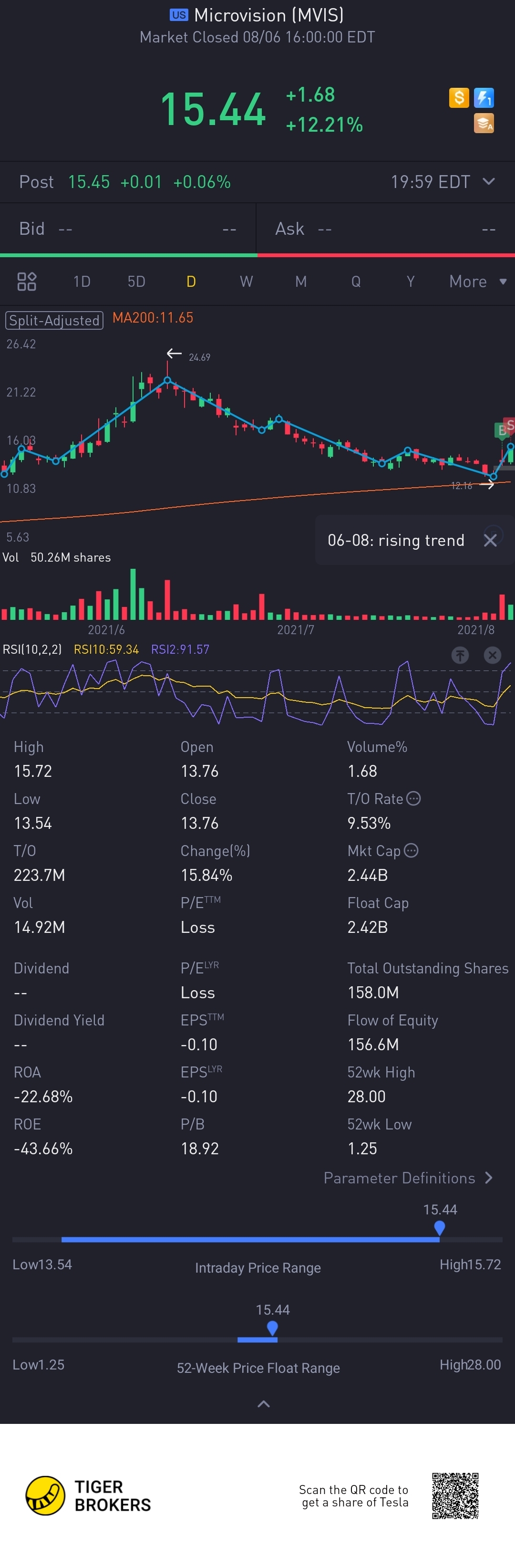Image resolution: width=515 pixels, height=1568 pixels.
Task: Tap the Vol 50.26M shares label
Action: coord(57,557)
